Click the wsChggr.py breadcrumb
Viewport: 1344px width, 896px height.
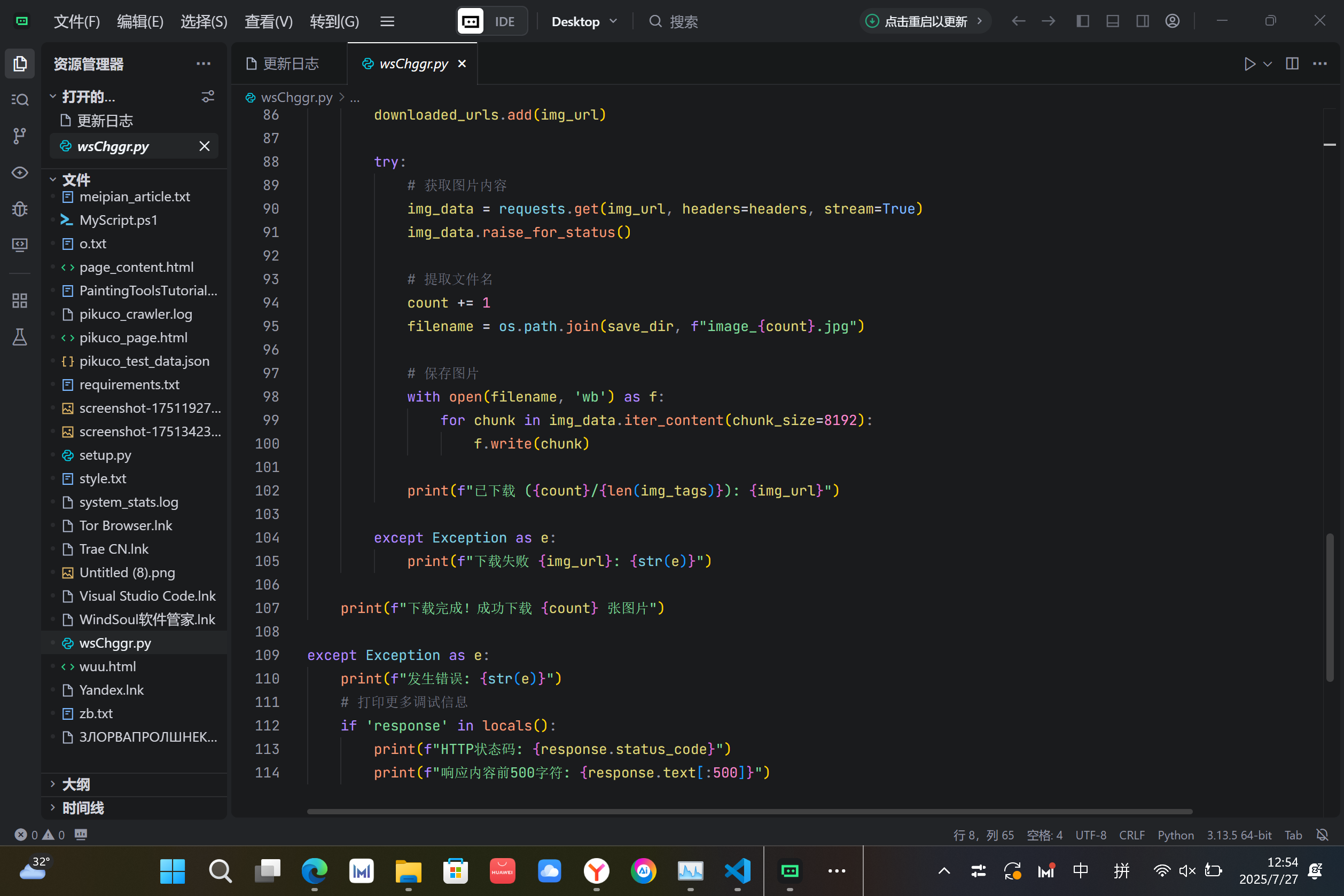tap(296, 98)
